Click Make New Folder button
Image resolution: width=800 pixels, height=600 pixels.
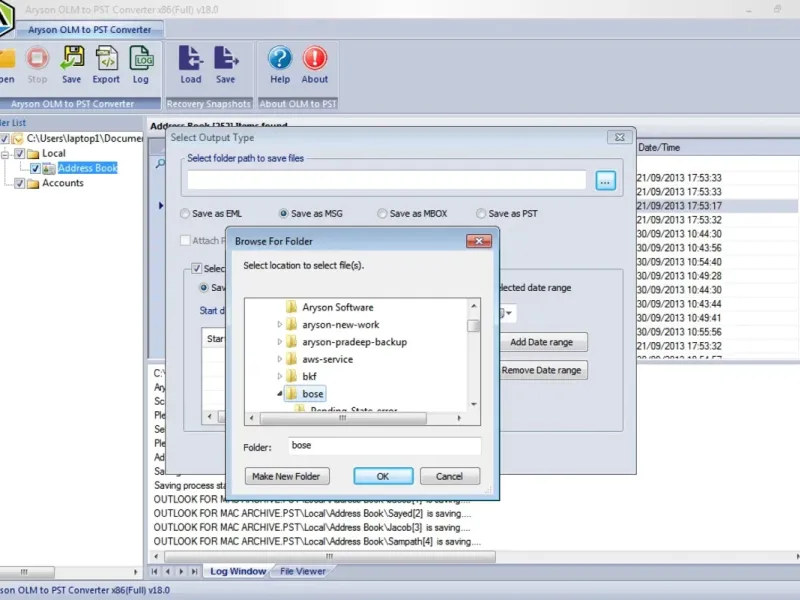tap(287, 476)
